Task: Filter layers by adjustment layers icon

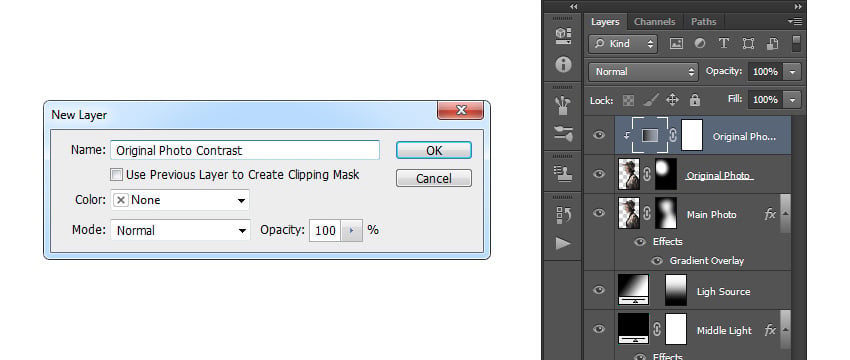Action: pos(700,44)
